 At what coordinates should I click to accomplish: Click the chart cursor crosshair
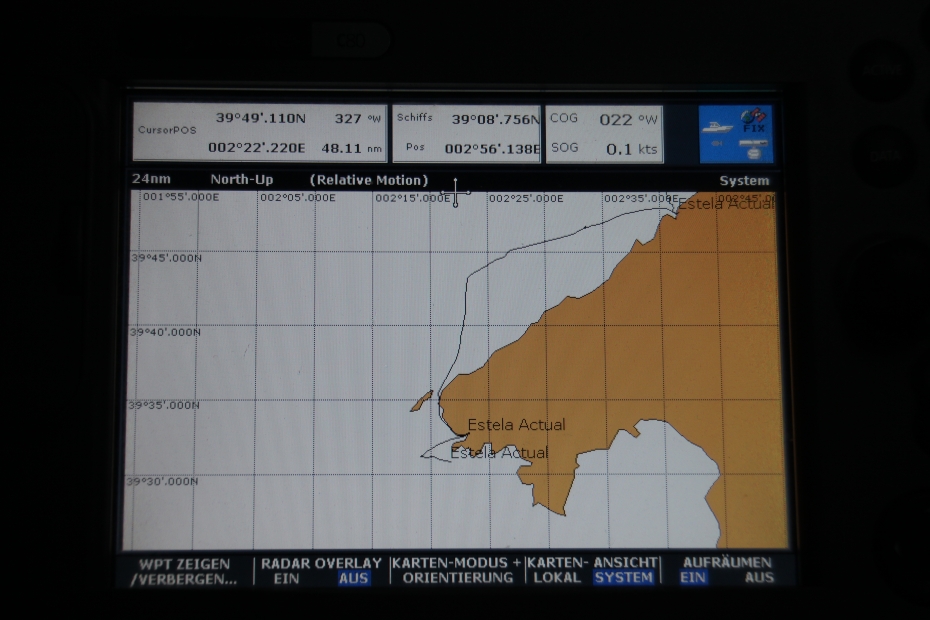(x=456, y=192)
